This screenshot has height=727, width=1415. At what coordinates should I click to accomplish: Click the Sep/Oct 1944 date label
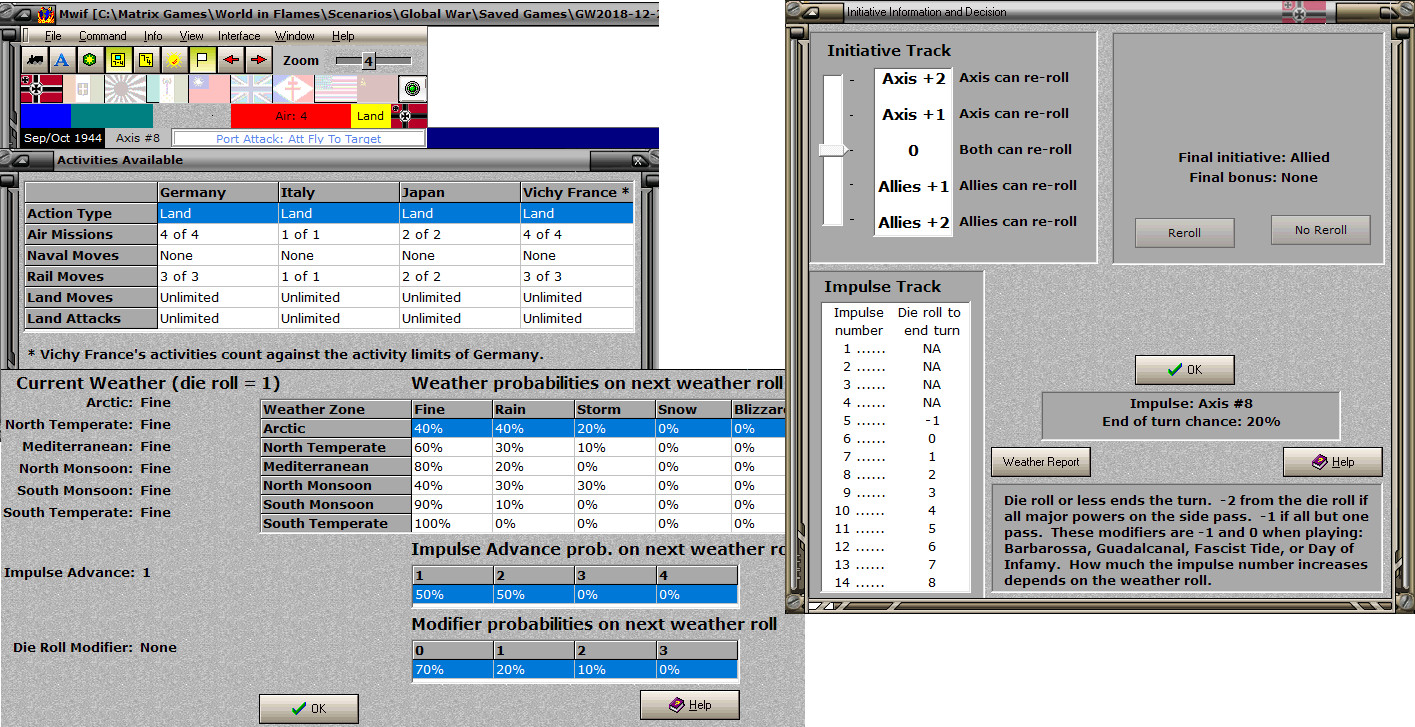[x=62, y=139]
